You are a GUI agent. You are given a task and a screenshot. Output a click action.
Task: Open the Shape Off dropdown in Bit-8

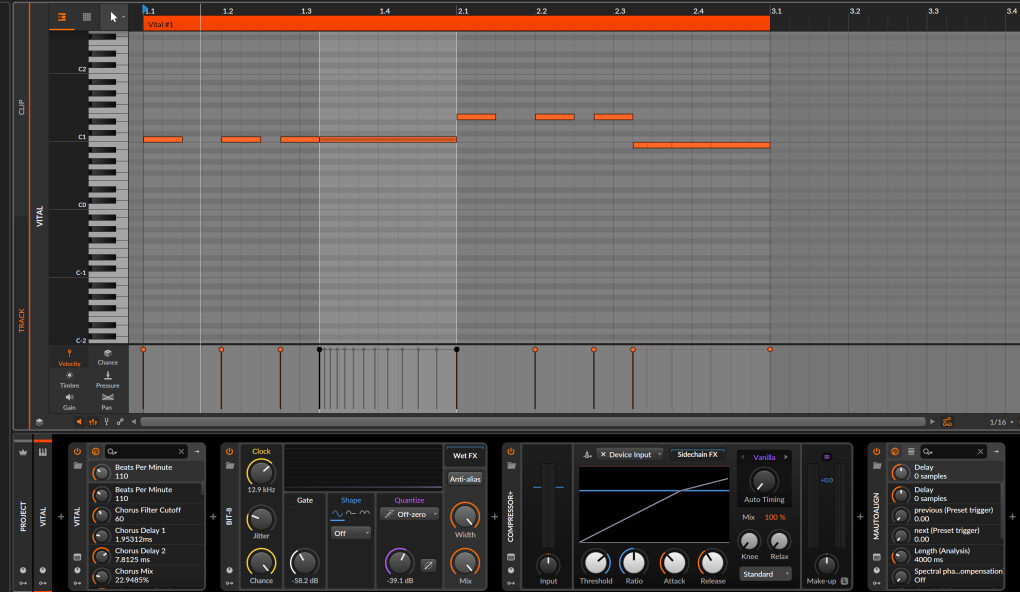351,533
